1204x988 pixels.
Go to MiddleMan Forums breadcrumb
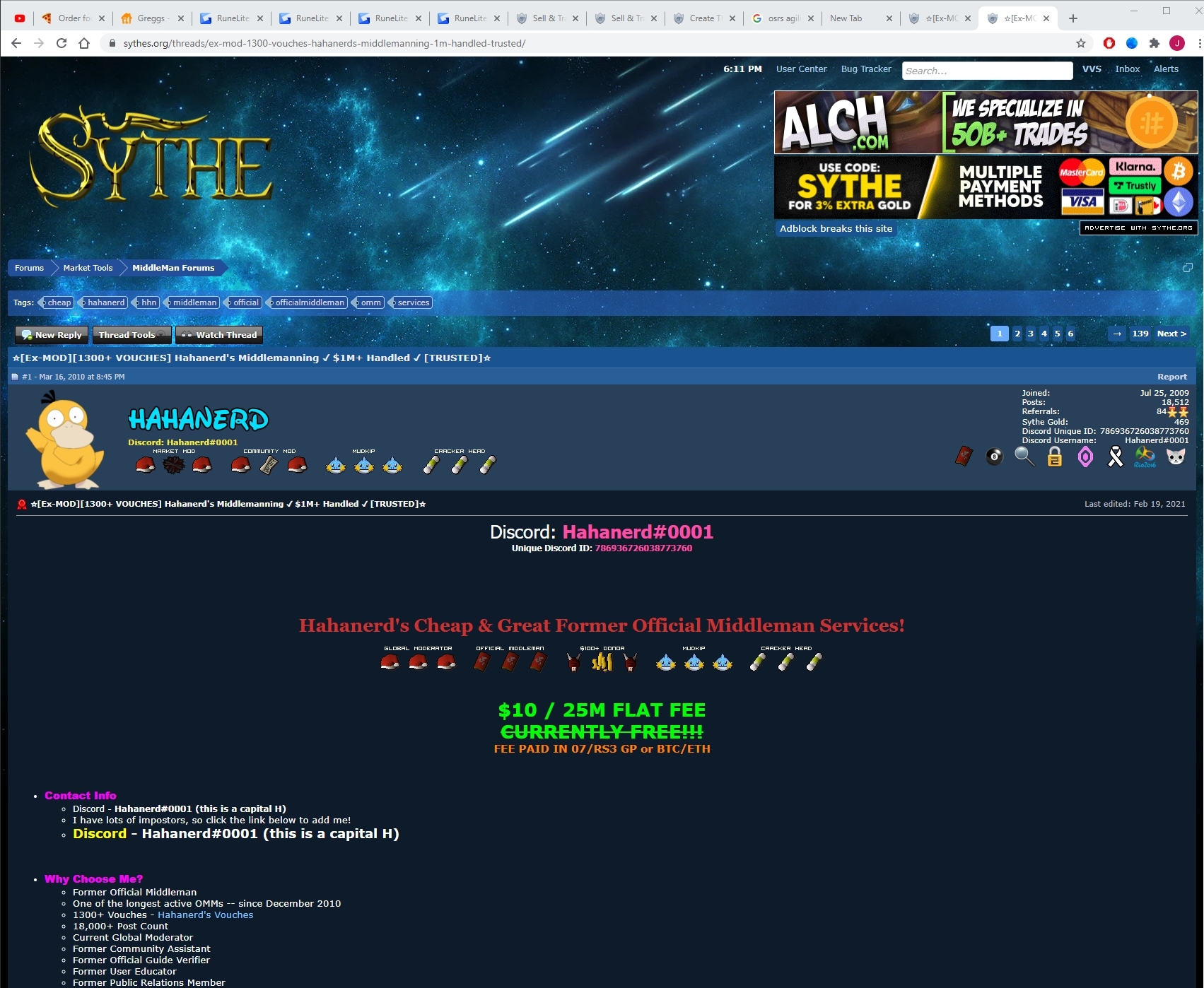point(173,268)
